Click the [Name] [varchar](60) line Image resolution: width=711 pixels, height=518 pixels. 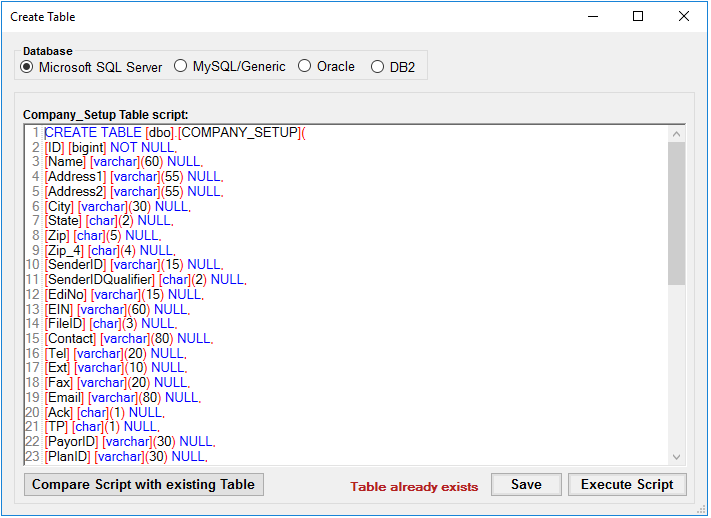click(x=124, y=162)
